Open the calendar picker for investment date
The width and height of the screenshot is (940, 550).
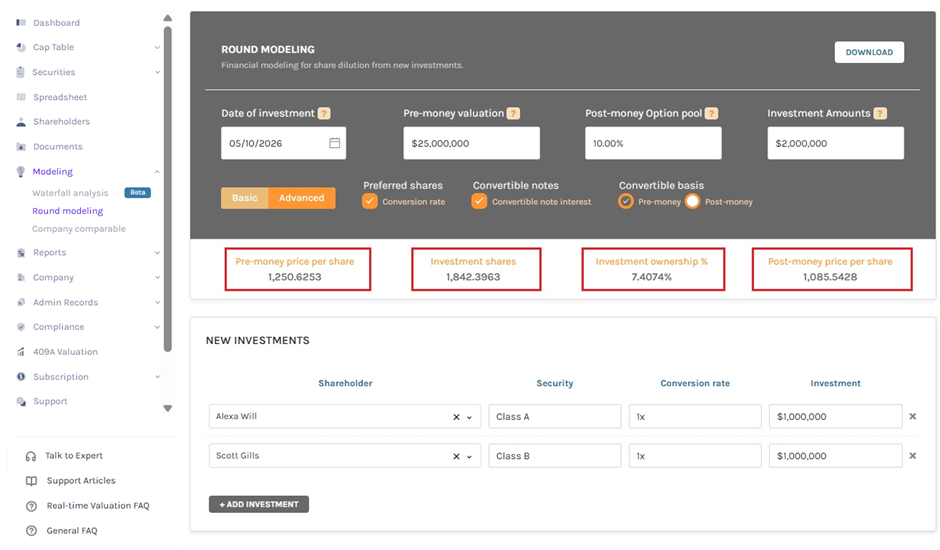coord(335,143)
